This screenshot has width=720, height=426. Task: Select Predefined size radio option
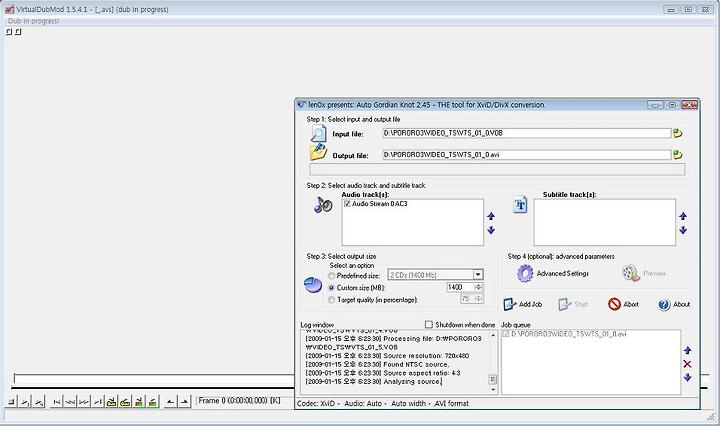(332, 276)
